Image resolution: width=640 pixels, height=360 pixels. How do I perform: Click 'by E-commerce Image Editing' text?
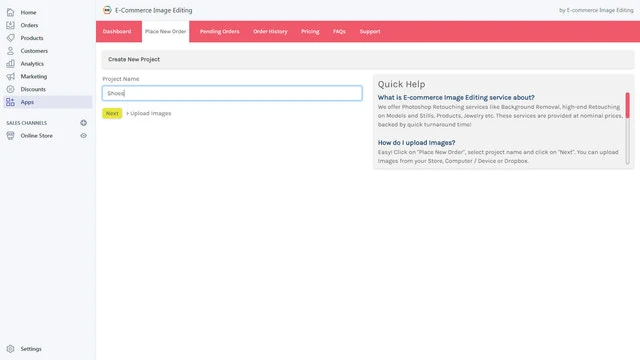[x=596, y=10]
